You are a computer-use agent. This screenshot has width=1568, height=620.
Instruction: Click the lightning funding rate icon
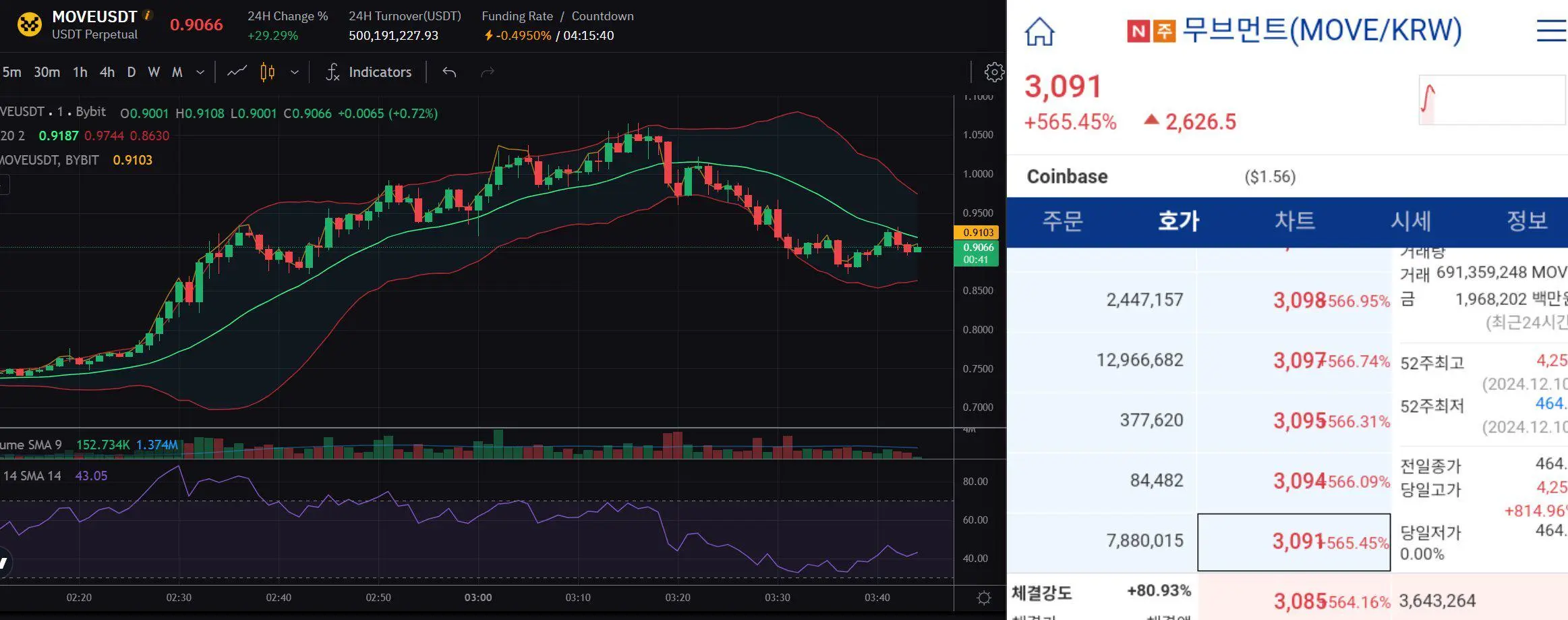488,36
